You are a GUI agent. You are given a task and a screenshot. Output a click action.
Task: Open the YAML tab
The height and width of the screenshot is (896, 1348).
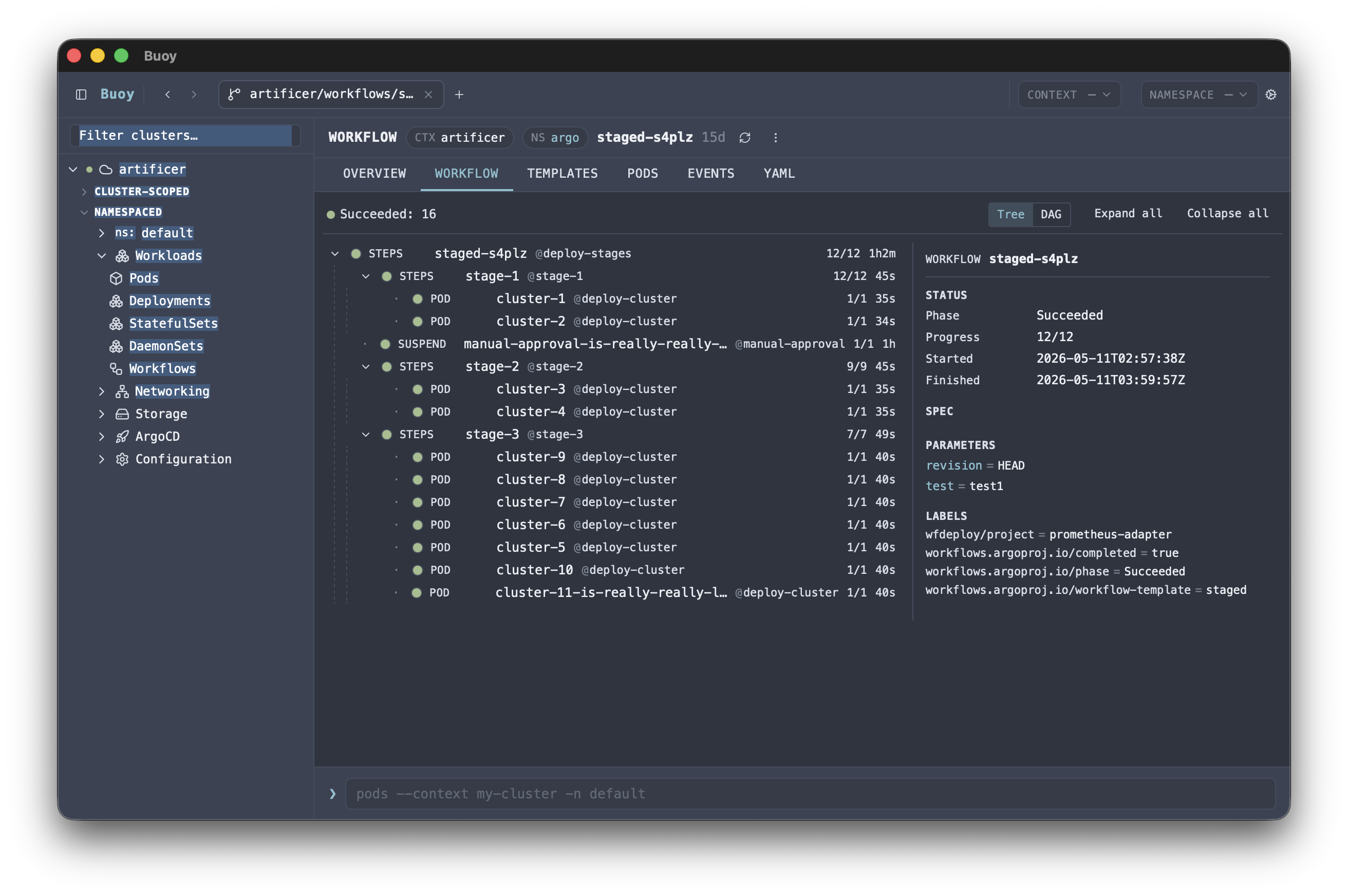(779, 174)
